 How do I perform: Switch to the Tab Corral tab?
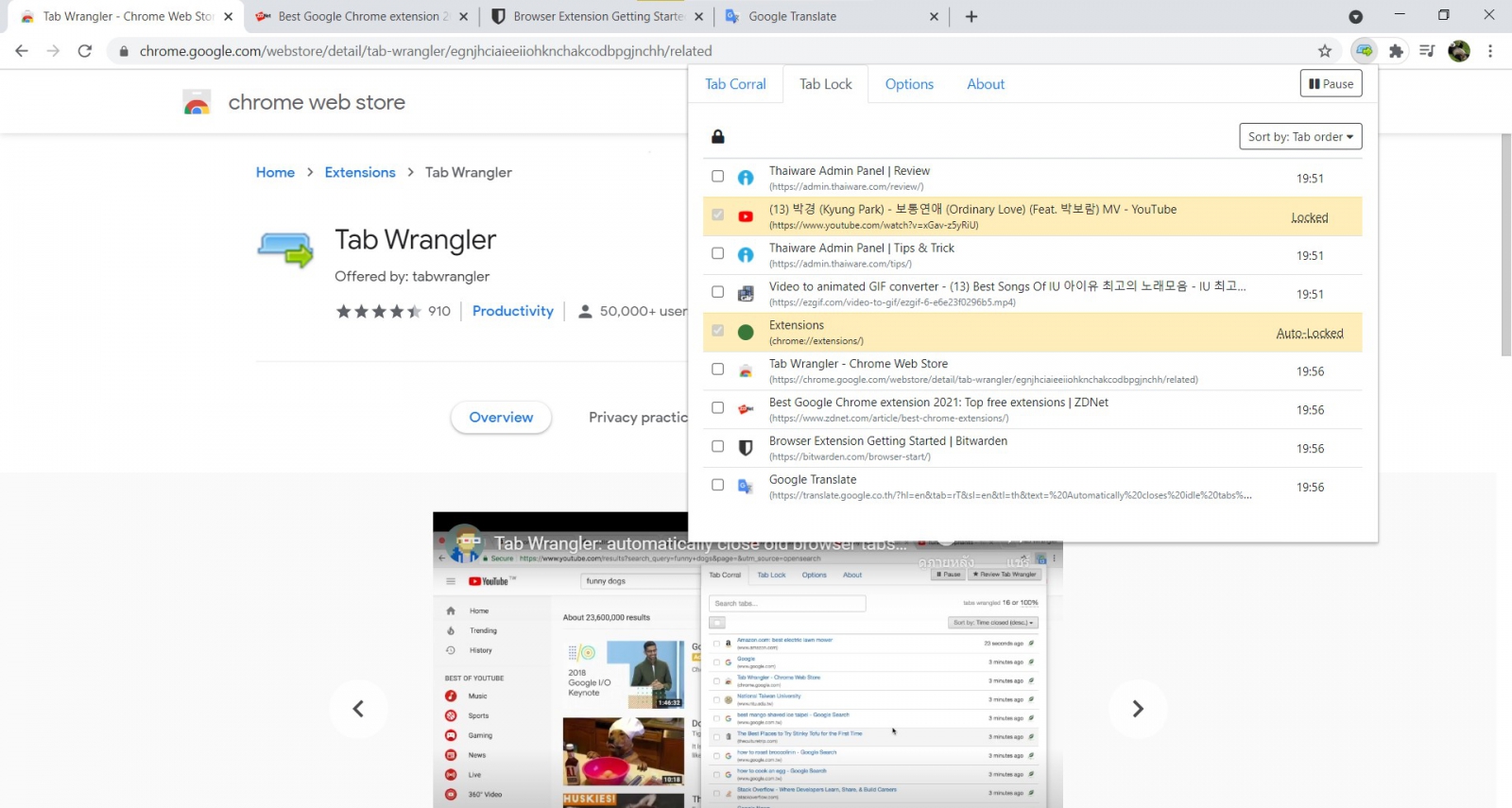[735, 84]
